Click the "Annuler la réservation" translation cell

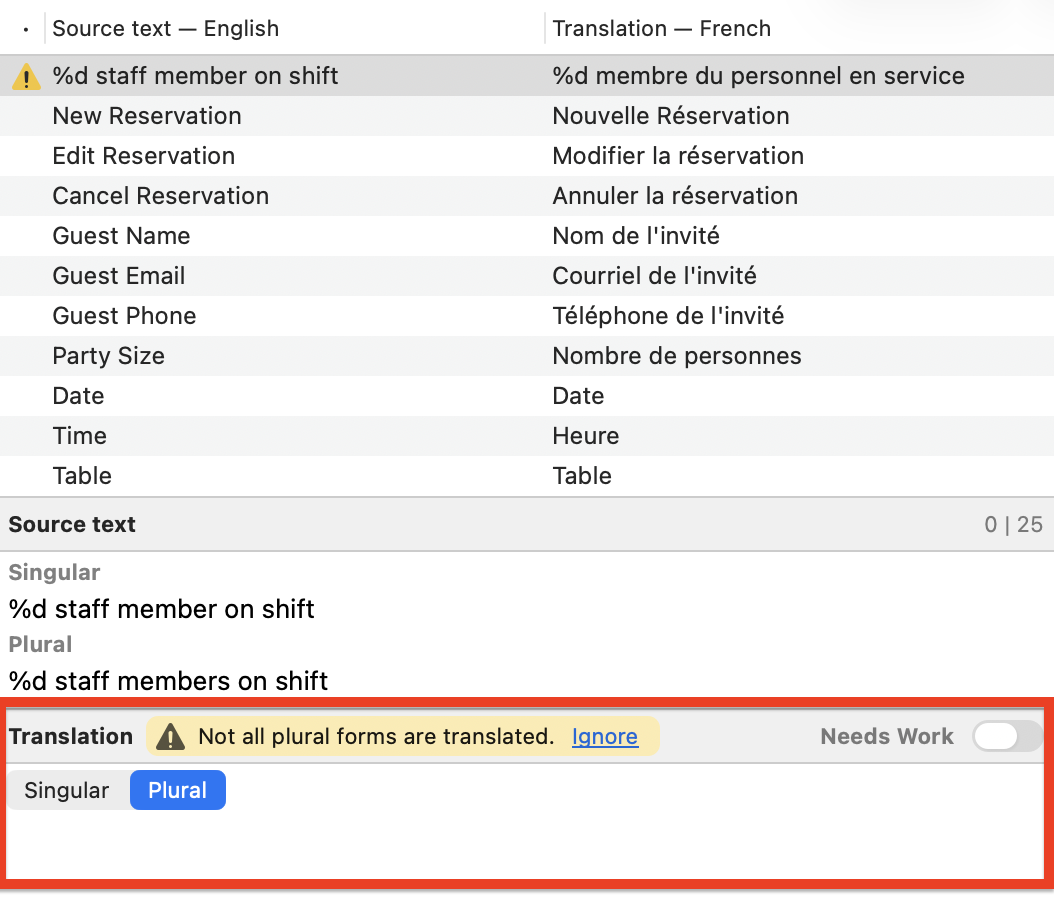[676, 196]
